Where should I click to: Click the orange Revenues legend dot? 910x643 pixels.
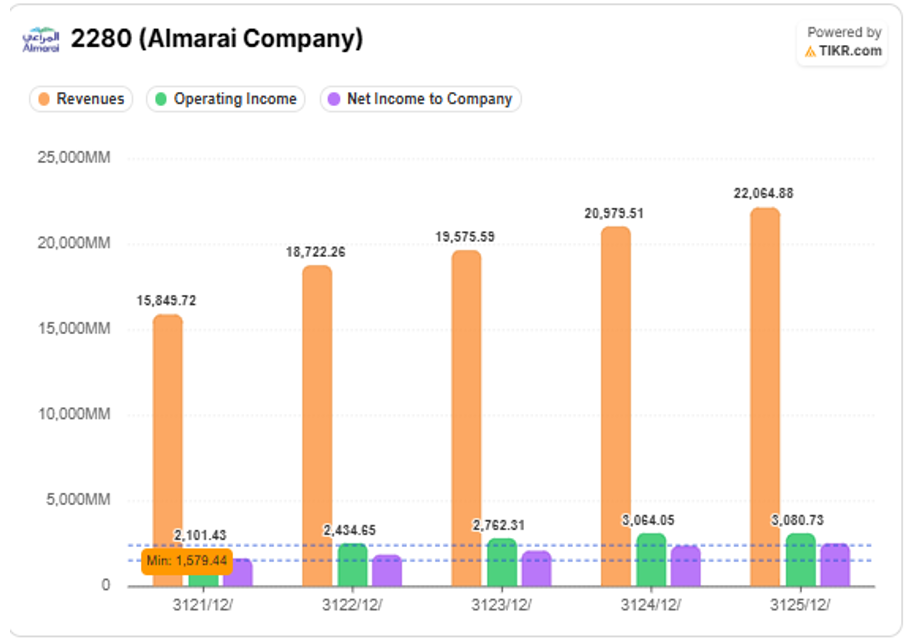[44, 99]
